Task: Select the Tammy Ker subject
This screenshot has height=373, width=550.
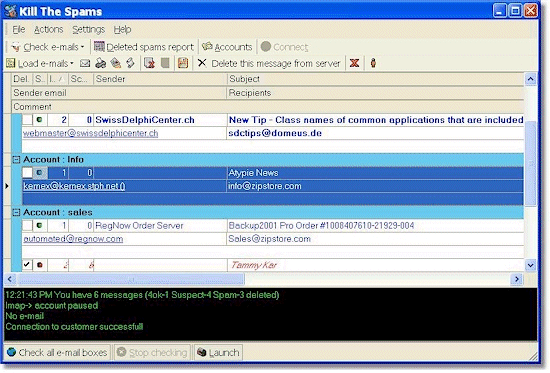Action: 254,265
